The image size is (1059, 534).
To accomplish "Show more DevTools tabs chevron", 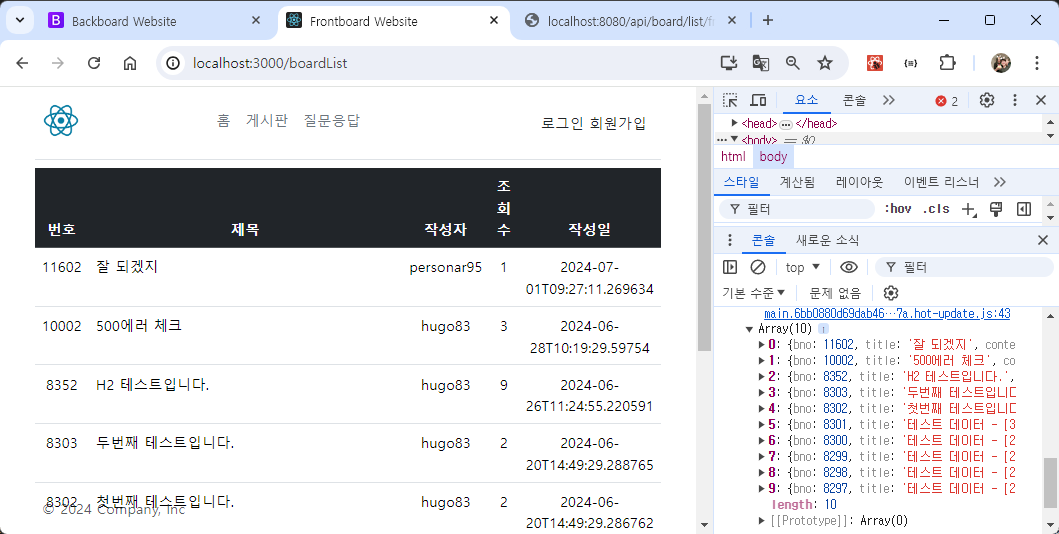I will click(889, 101).
